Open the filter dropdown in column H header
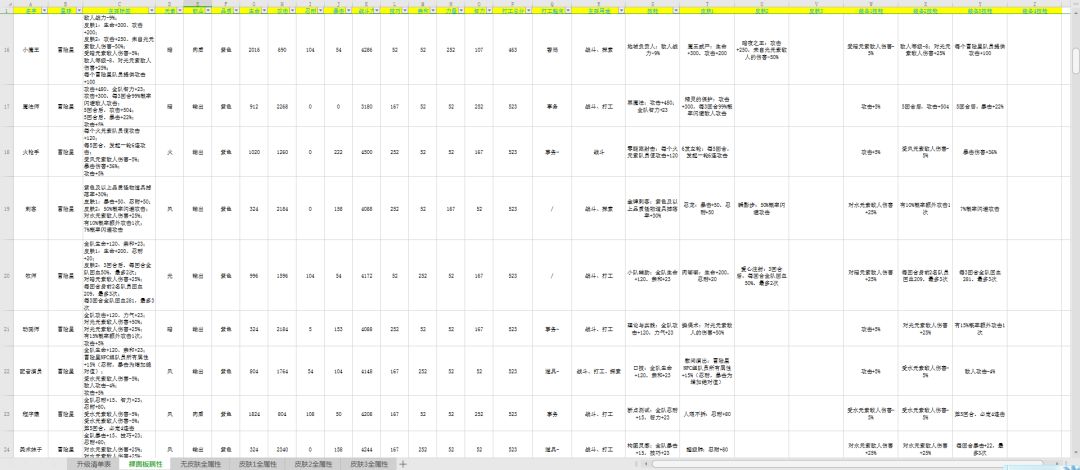Image resolution: width=1080 pixels, height=470 pixels. 292,12
